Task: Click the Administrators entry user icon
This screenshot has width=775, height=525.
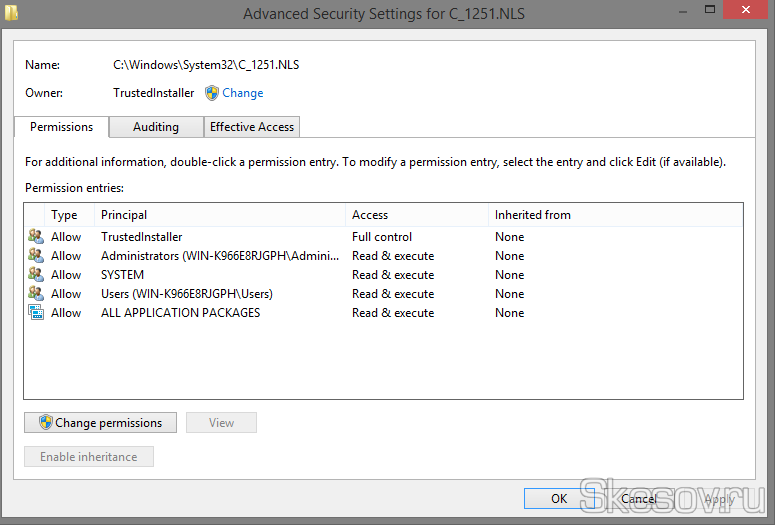Action: 36,256
